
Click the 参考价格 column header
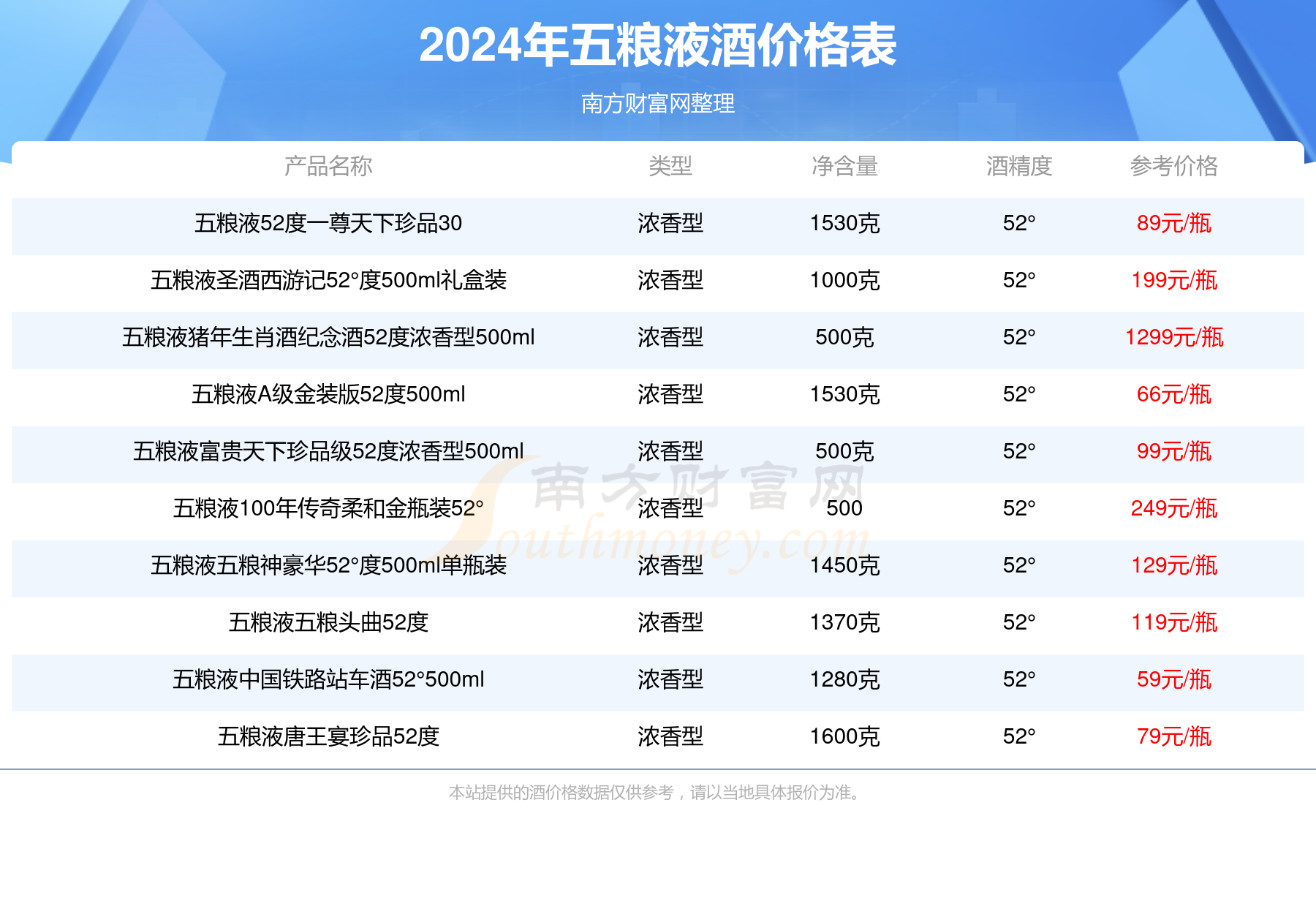1174,166
